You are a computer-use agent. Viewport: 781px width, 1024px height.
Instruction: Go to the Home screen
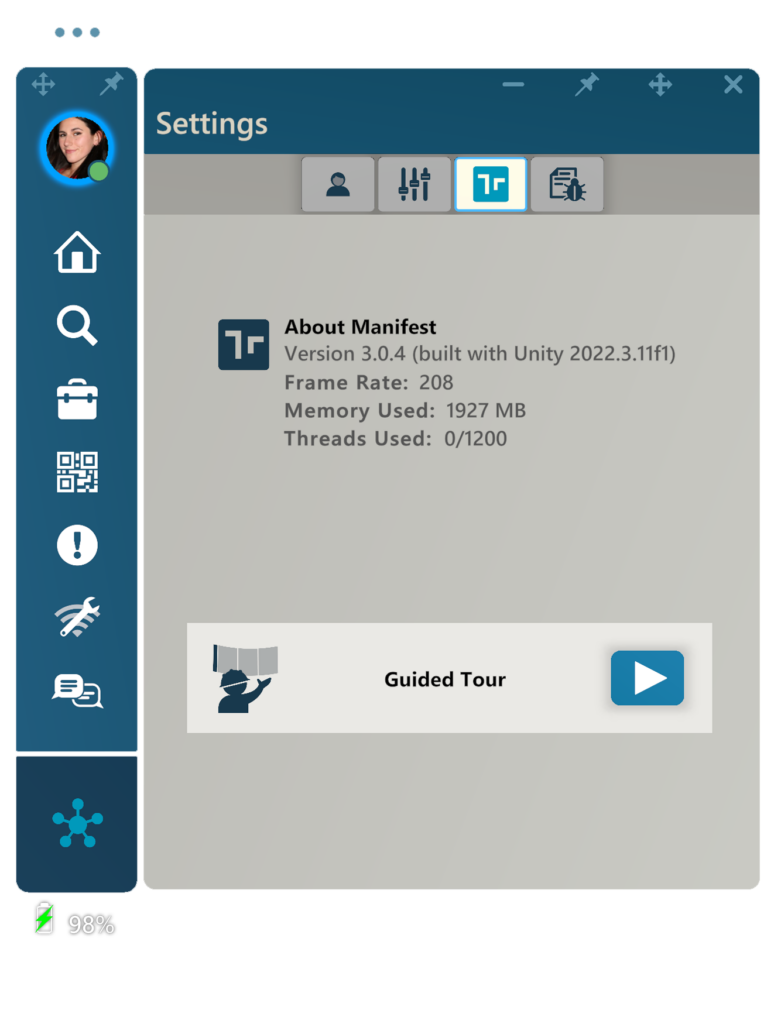click(x=77, y=252)
